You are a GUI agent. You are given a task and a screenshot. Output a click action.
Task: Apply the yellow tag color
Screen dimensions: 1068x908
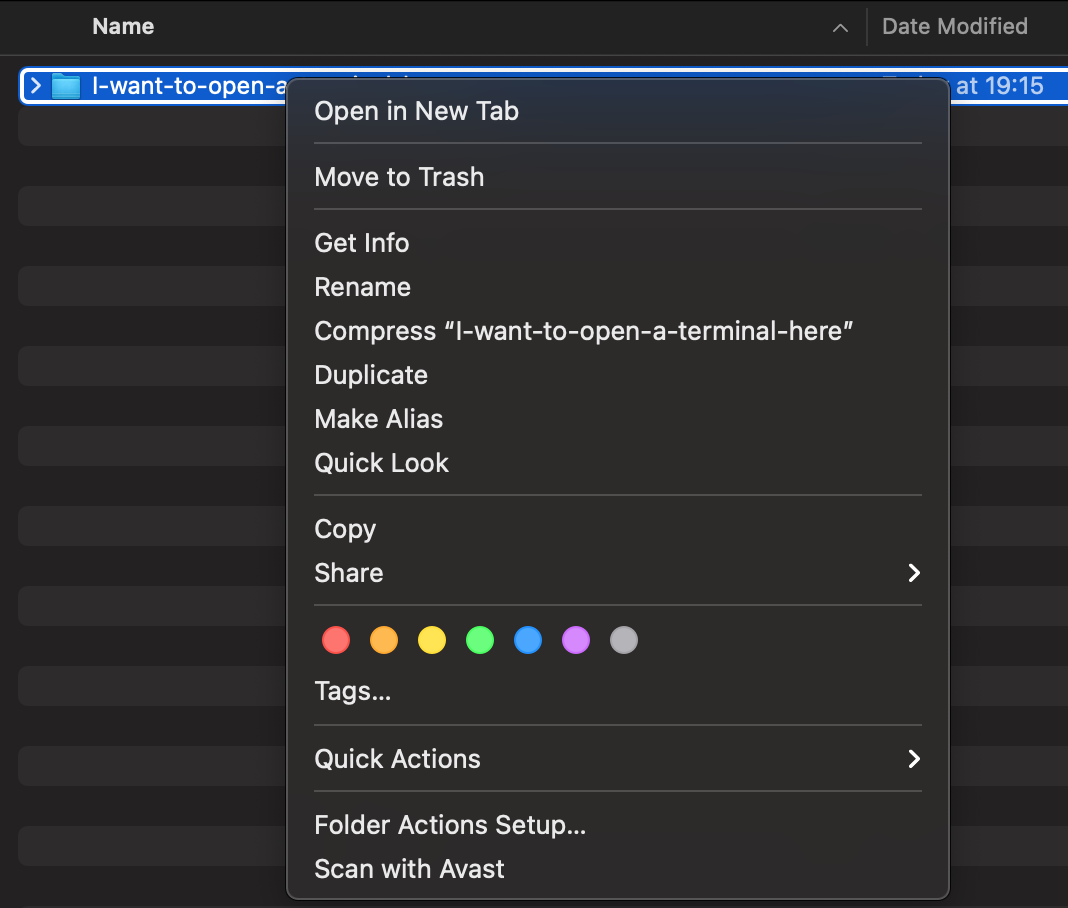click(x=432, y=640)
